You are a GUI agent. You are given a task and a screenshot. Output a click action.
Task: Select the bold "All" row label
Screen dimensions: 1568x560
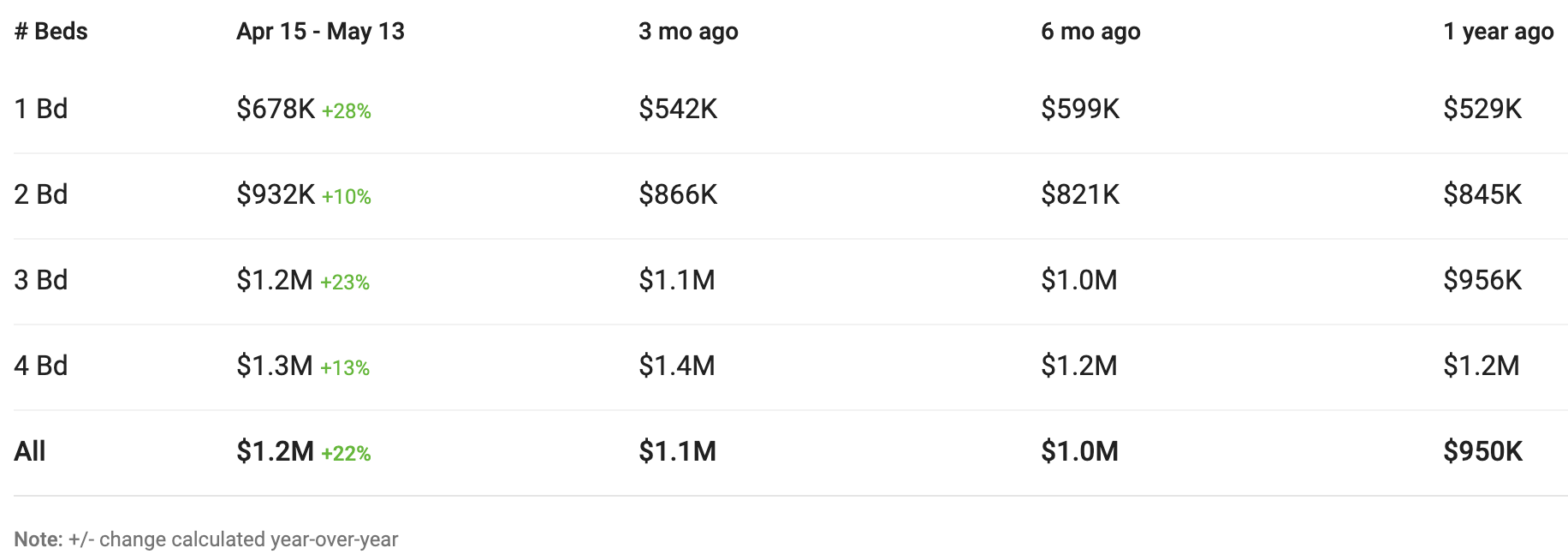click(30, 451)
